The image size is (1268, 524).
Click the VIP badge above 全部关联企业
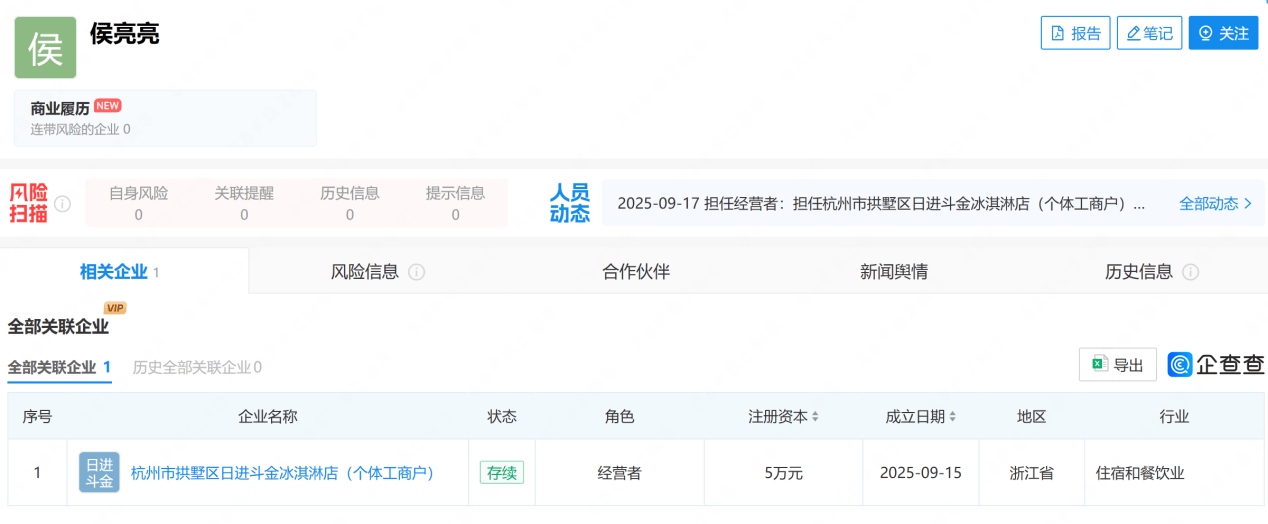[x=115, y=308]
